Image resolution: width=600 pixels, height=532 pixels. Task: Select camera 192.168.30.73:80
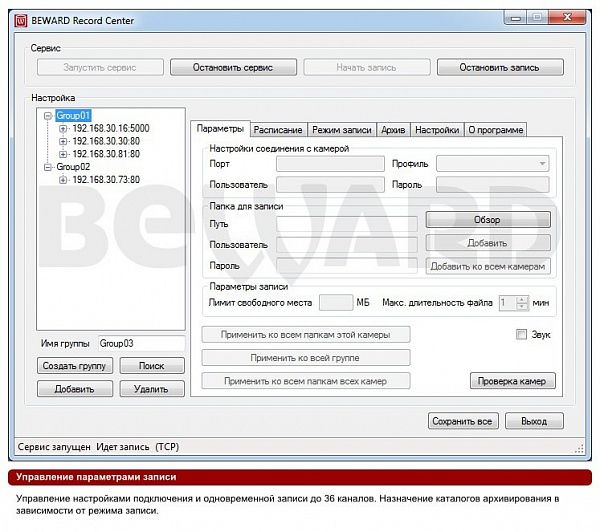click(x=106, y=180)
